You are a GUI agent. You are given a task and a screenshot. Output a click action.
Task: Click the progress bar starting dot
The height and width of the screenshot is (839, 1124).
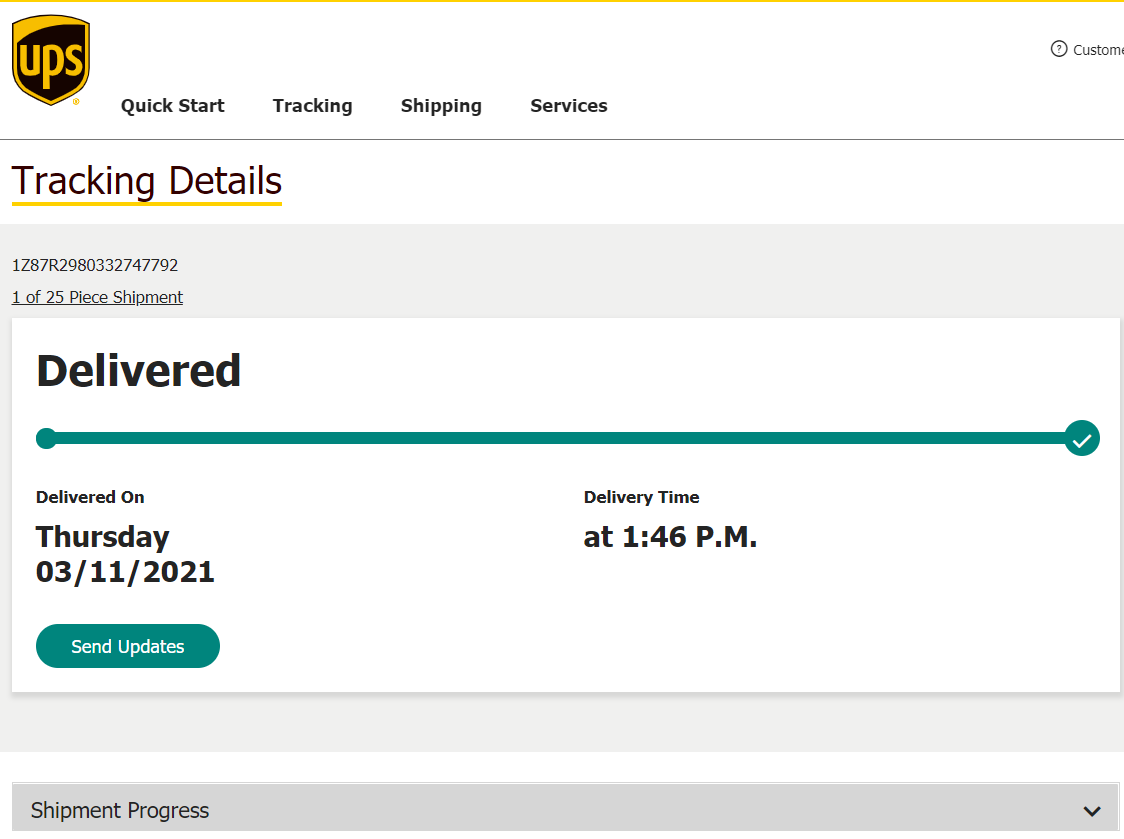click(x=46, y=438)
